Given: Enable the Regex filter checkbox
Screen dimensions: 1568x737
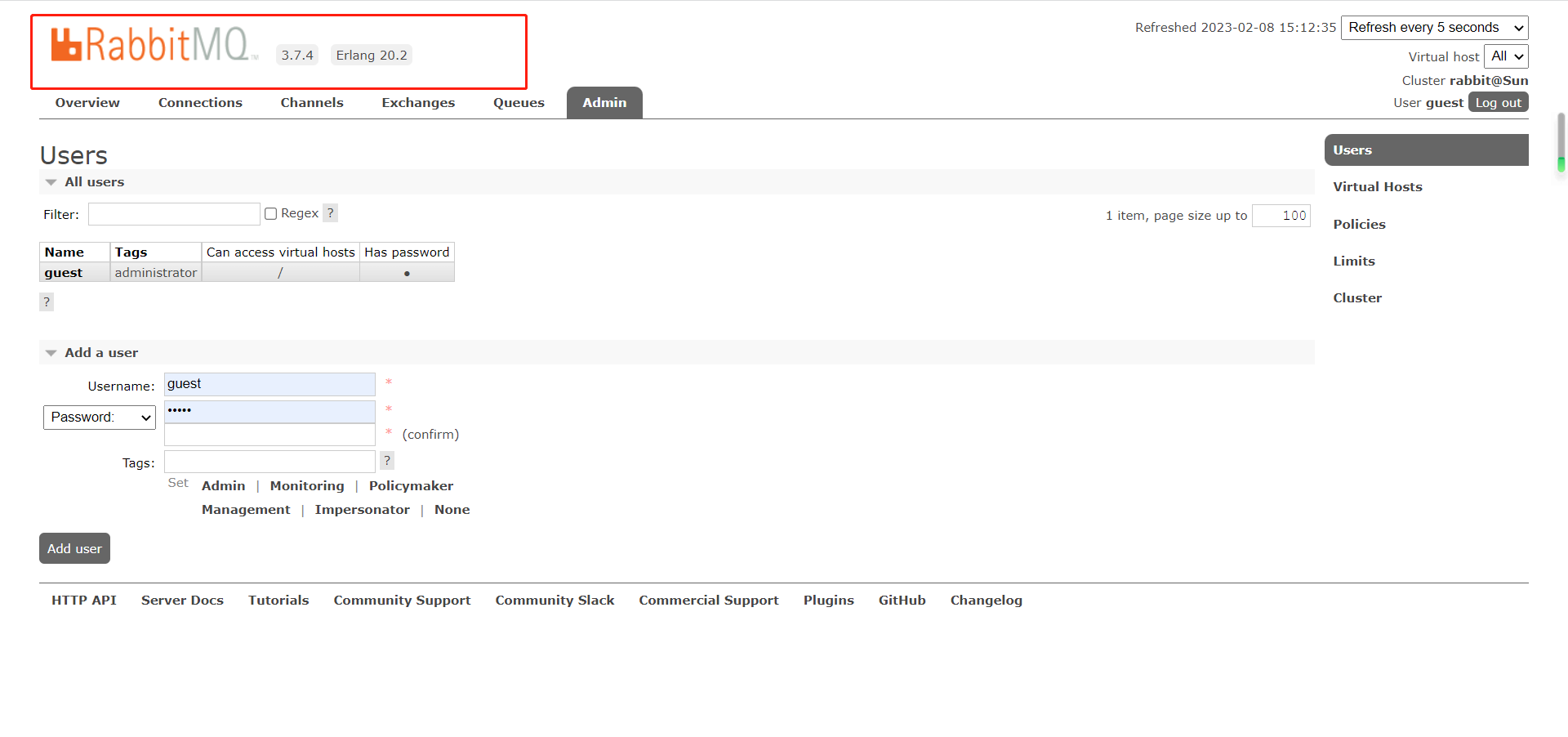Looking at the screenshot, I should pyautogui.click(x=271, y=214).
